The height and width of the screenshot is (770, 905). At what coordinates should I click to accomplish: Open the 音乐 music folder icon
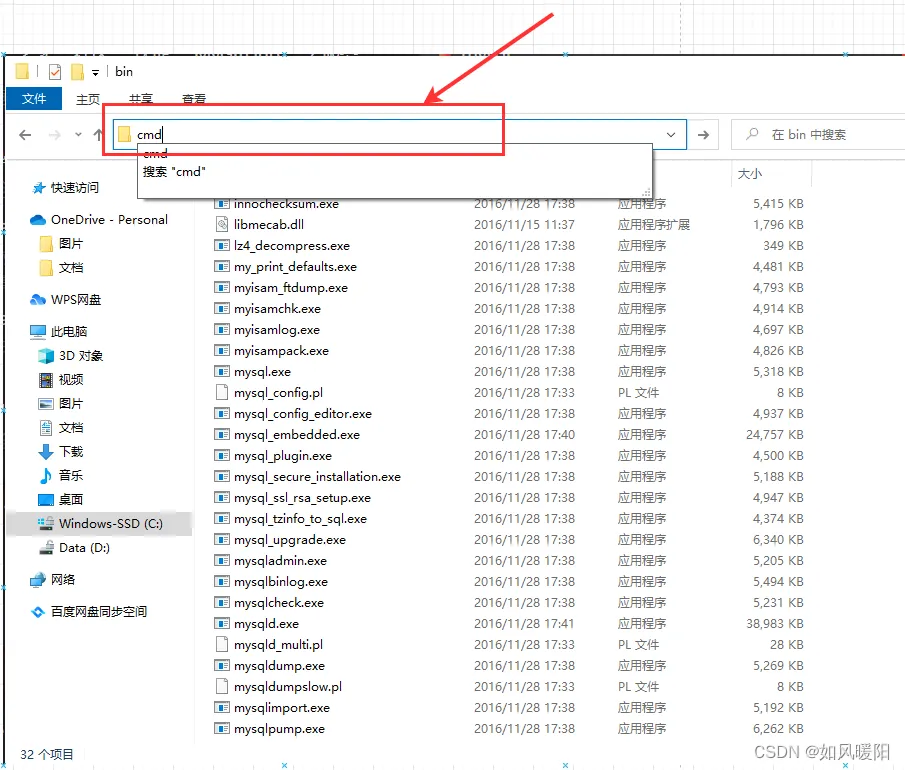[x=46, y=476]
